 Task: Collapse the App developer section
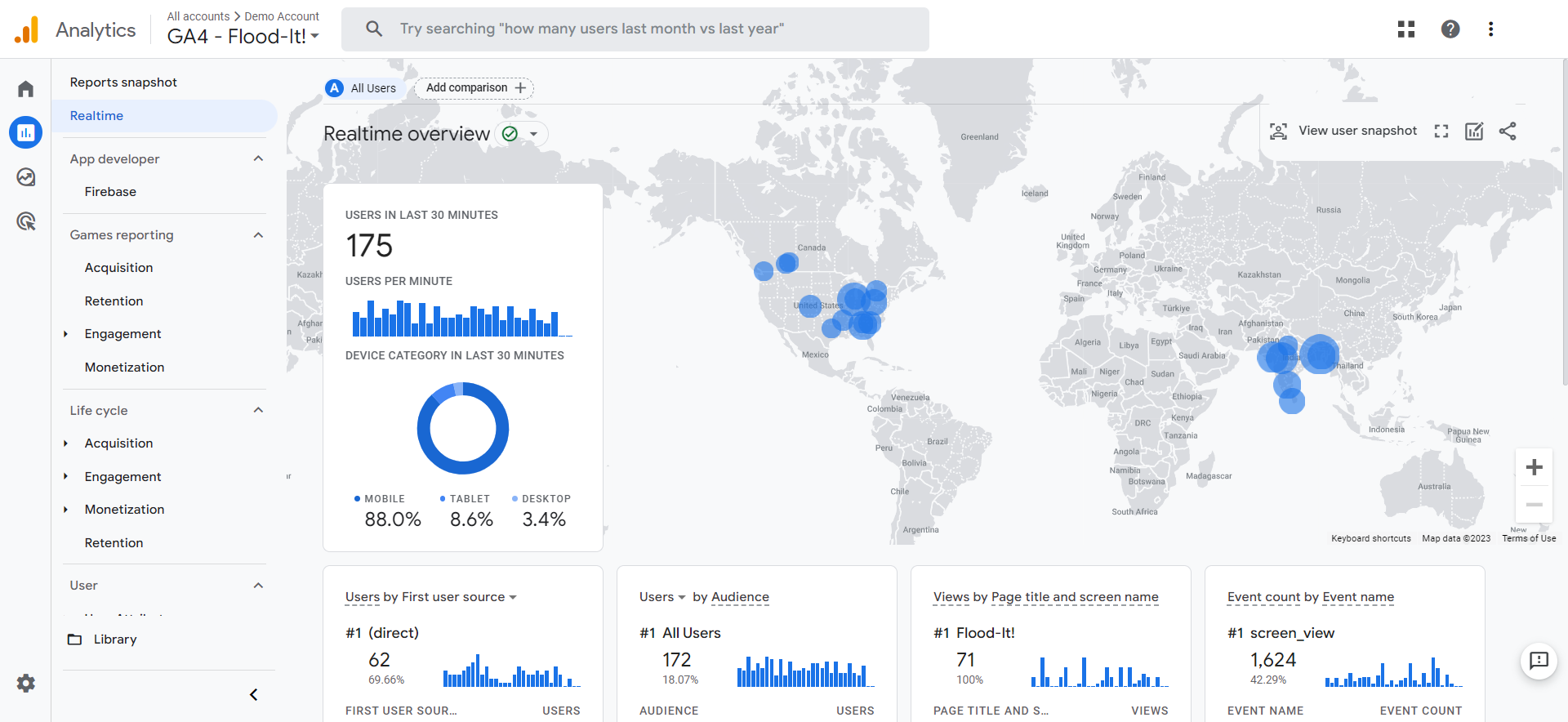258,159
